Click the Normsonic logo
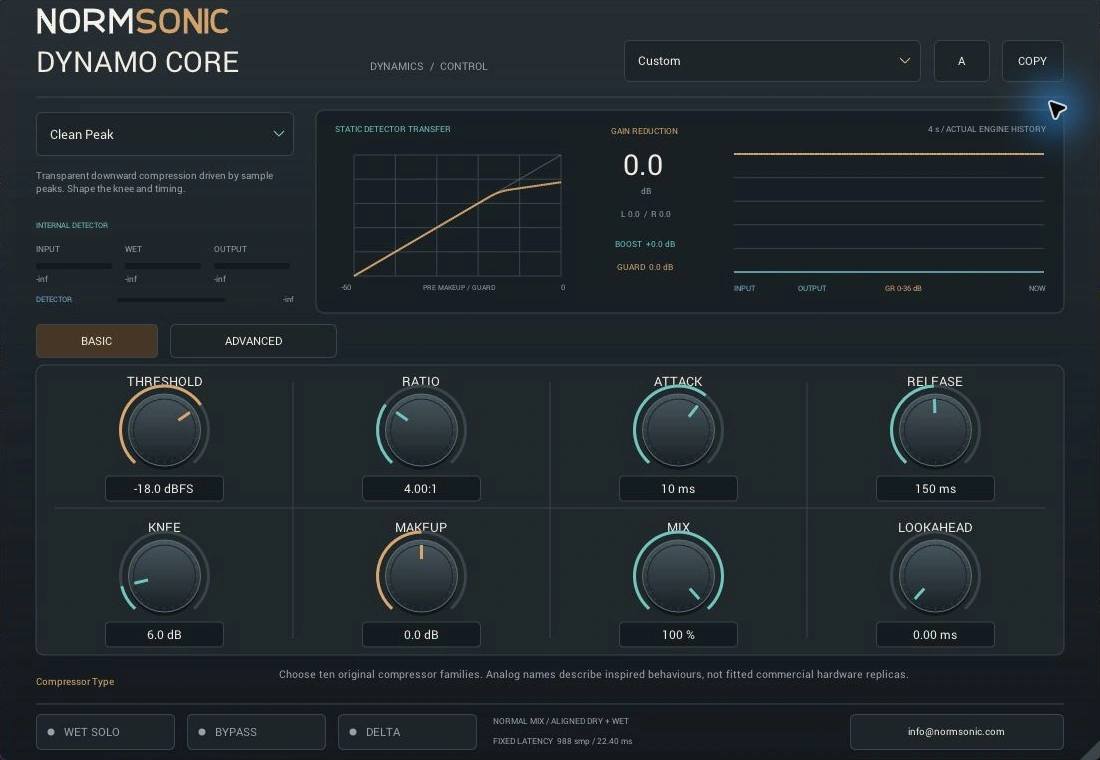 pyautogui.click(x=133, y=22)
